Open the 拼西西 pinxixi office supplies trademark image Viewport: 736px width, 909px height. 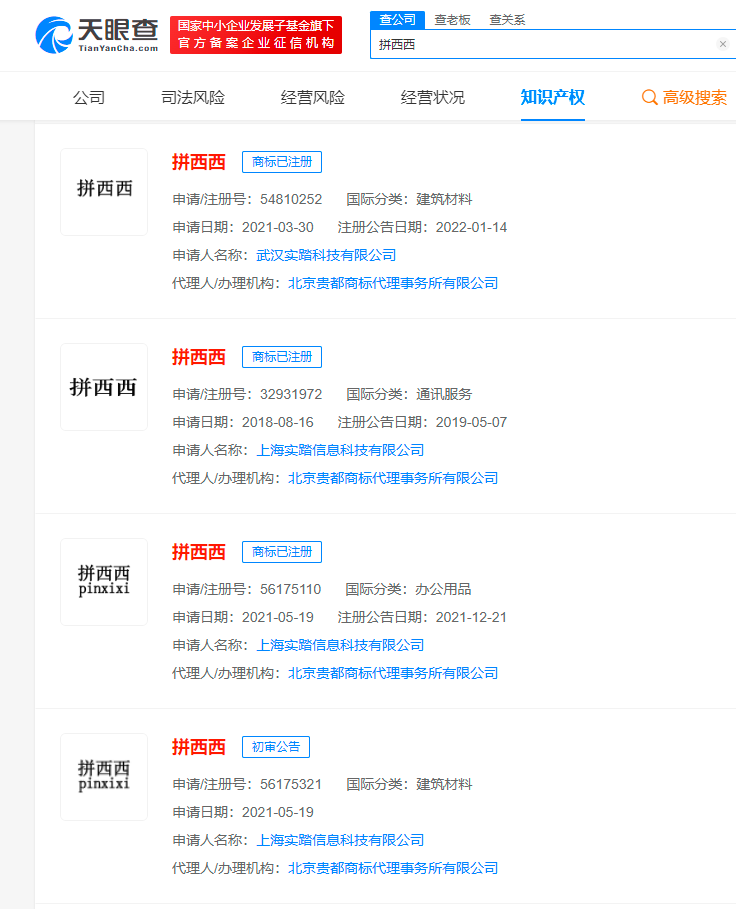(104, 582)
